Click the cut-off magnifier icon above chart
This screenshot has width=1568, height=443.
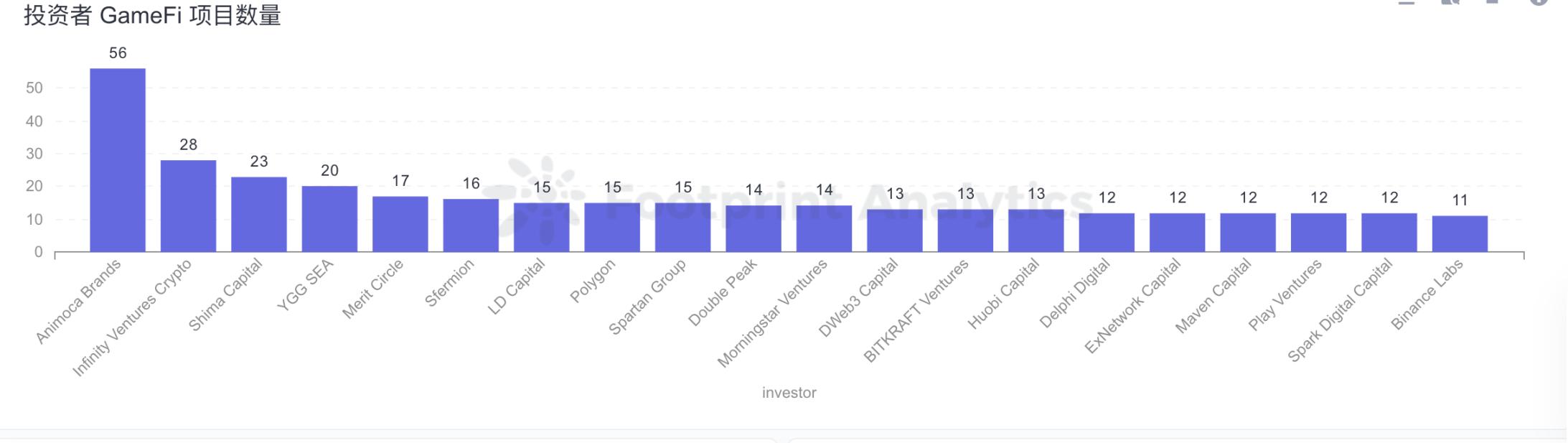[x=1450, y=2]
